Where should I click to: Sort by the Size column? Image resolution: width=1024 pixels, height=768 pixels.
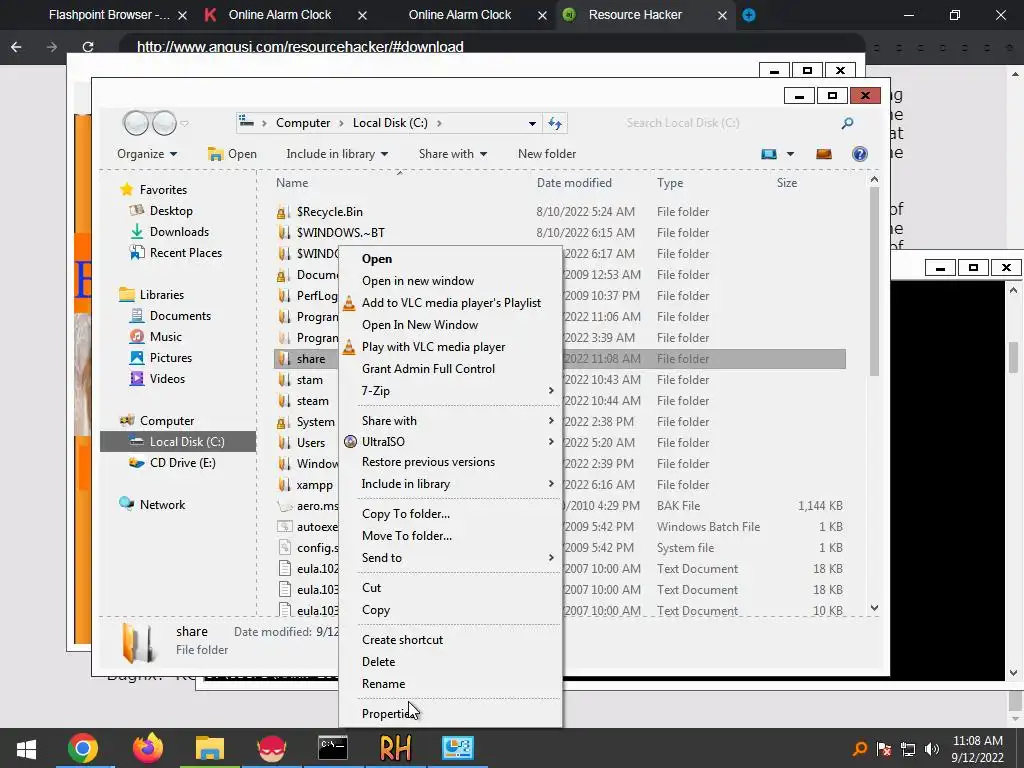click(x=787, y=183)
